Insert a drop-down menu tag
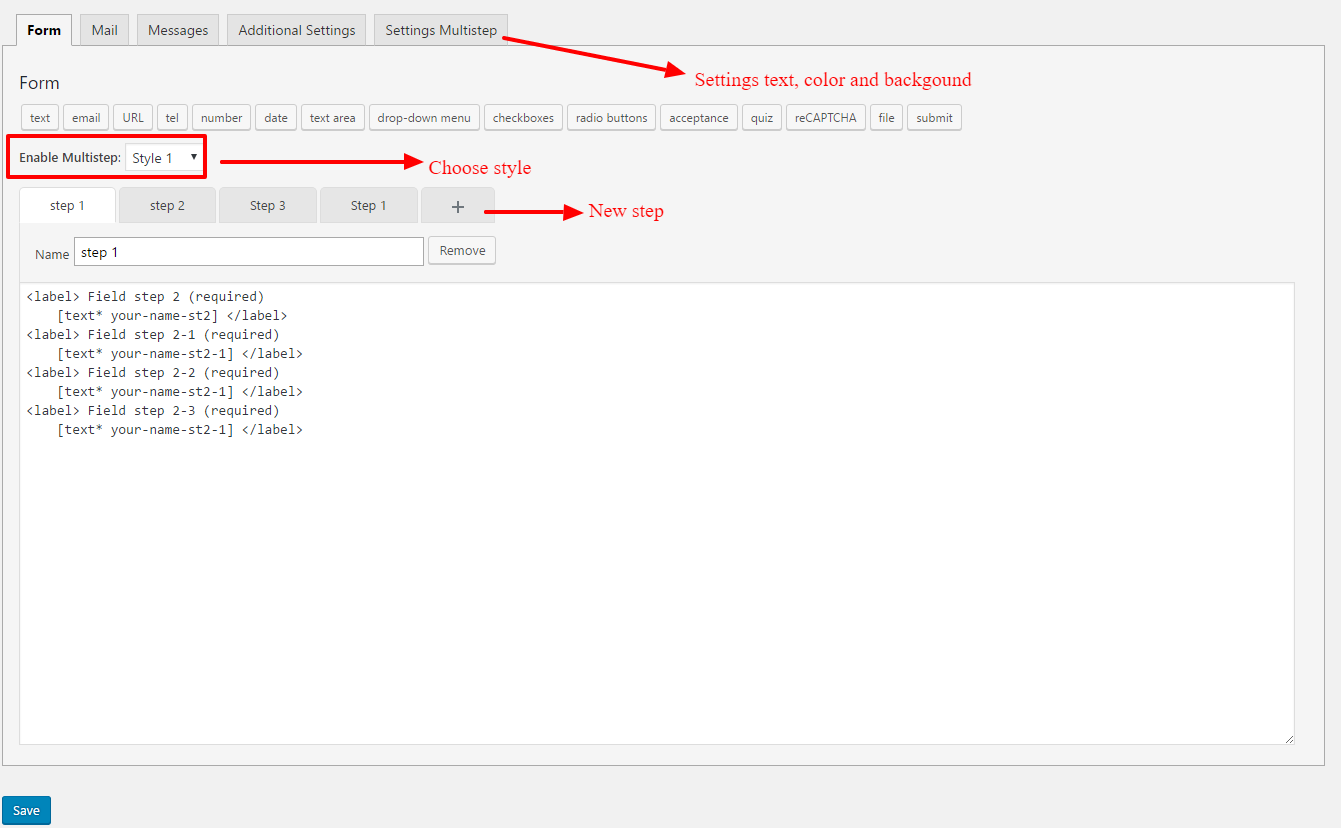The height and width of the screenshot is (828, 1341). (x=424, y=118)
